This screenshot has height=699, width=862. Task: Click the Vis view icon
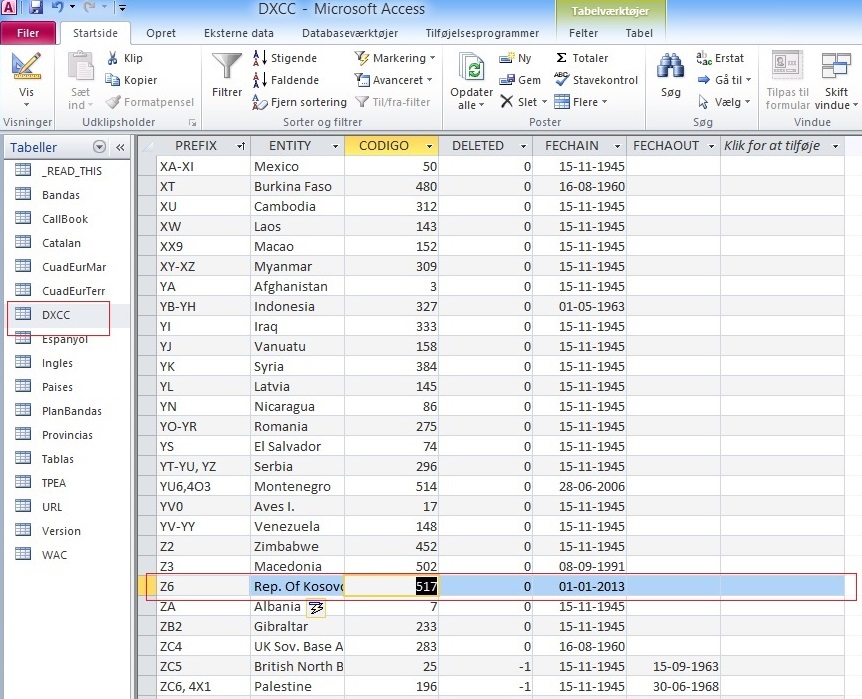pyautogui.click(x=26, y=68)
